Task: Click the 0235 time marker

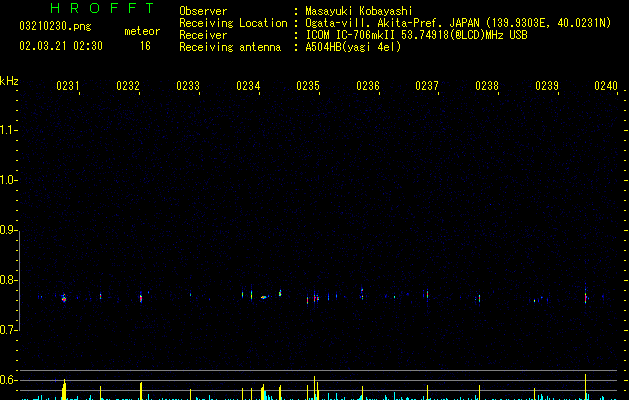Action: (308, 86)
